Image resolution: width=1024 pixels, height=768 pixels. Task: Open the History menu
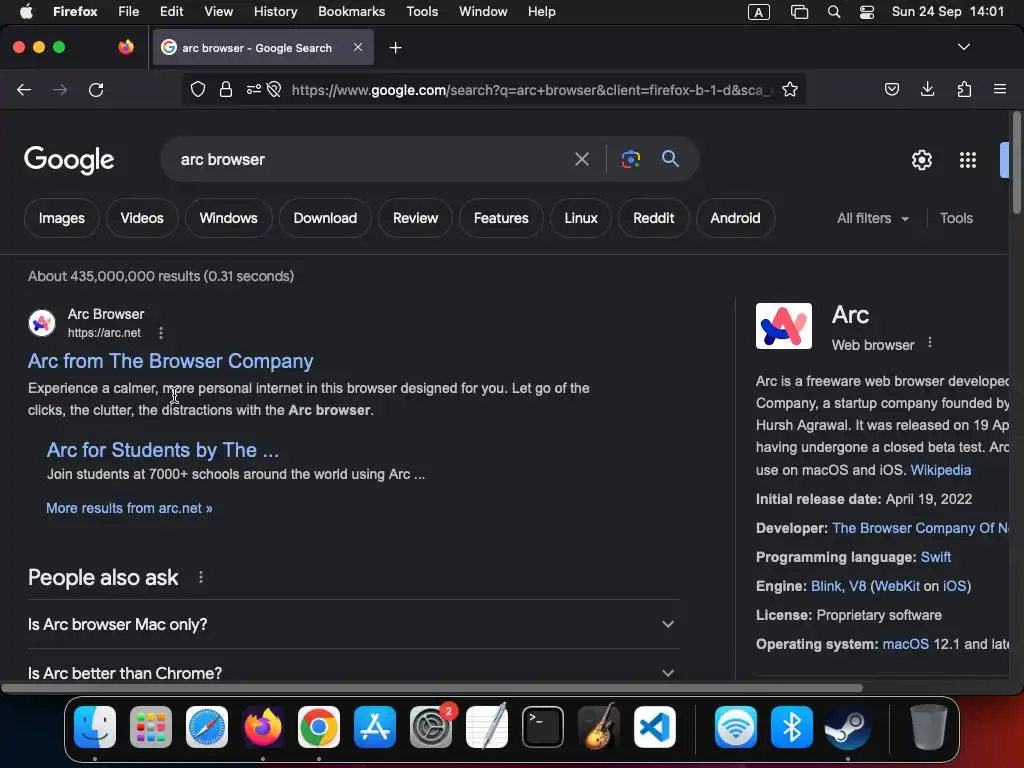pyautogui.click(x=275, y=11)
